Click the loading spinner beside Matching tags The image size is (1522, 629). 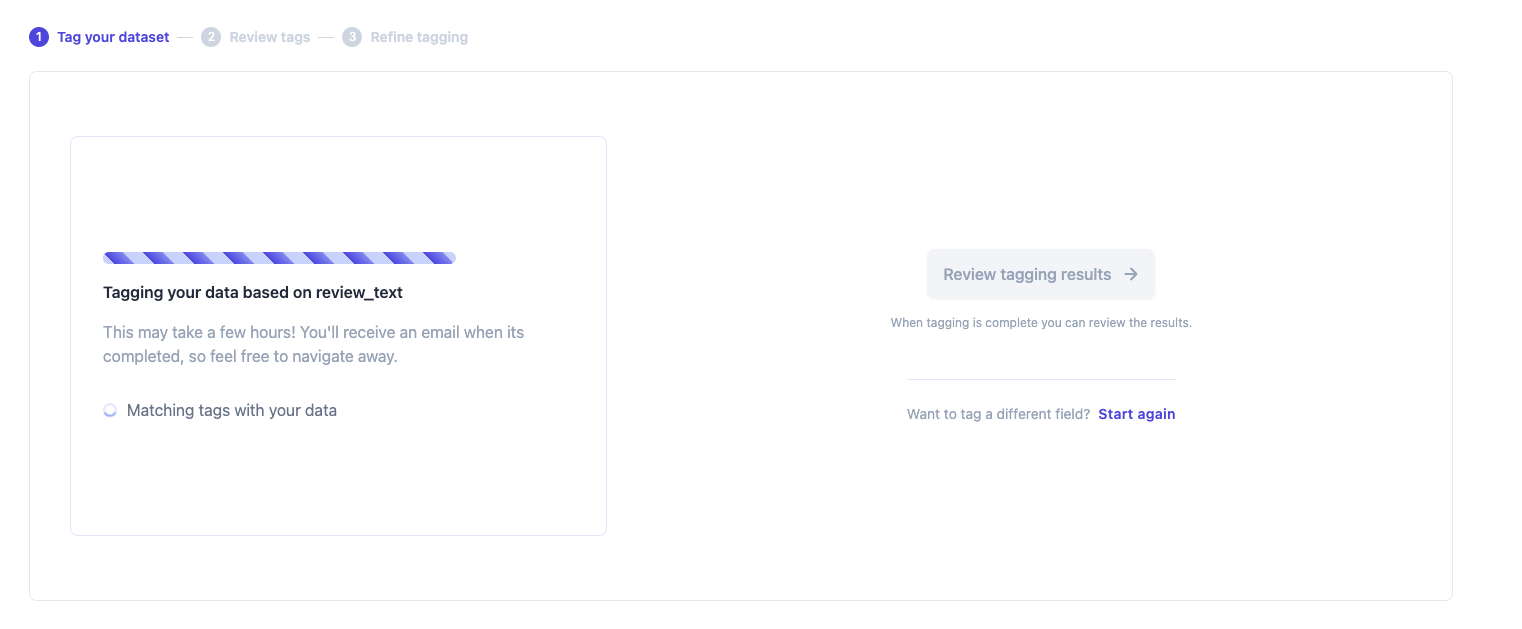[111, 410]
